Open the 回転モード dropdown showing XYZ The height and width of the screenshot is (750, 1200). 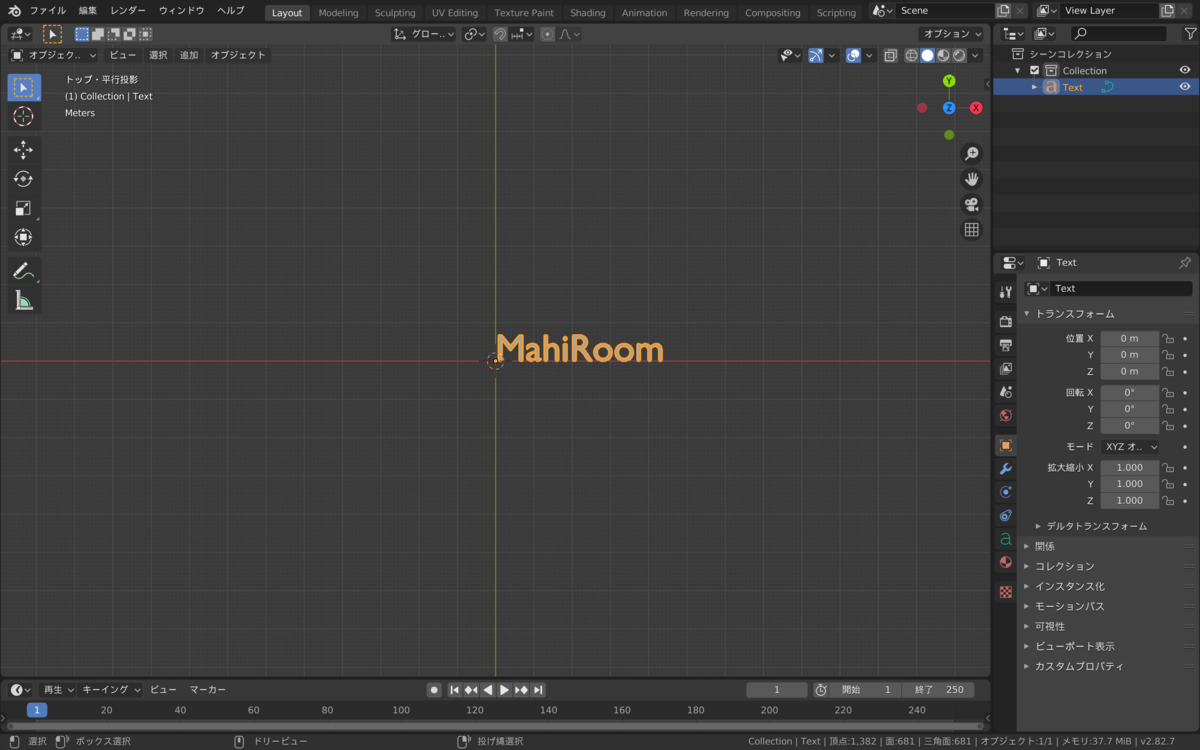click(x=1130, y=446)
